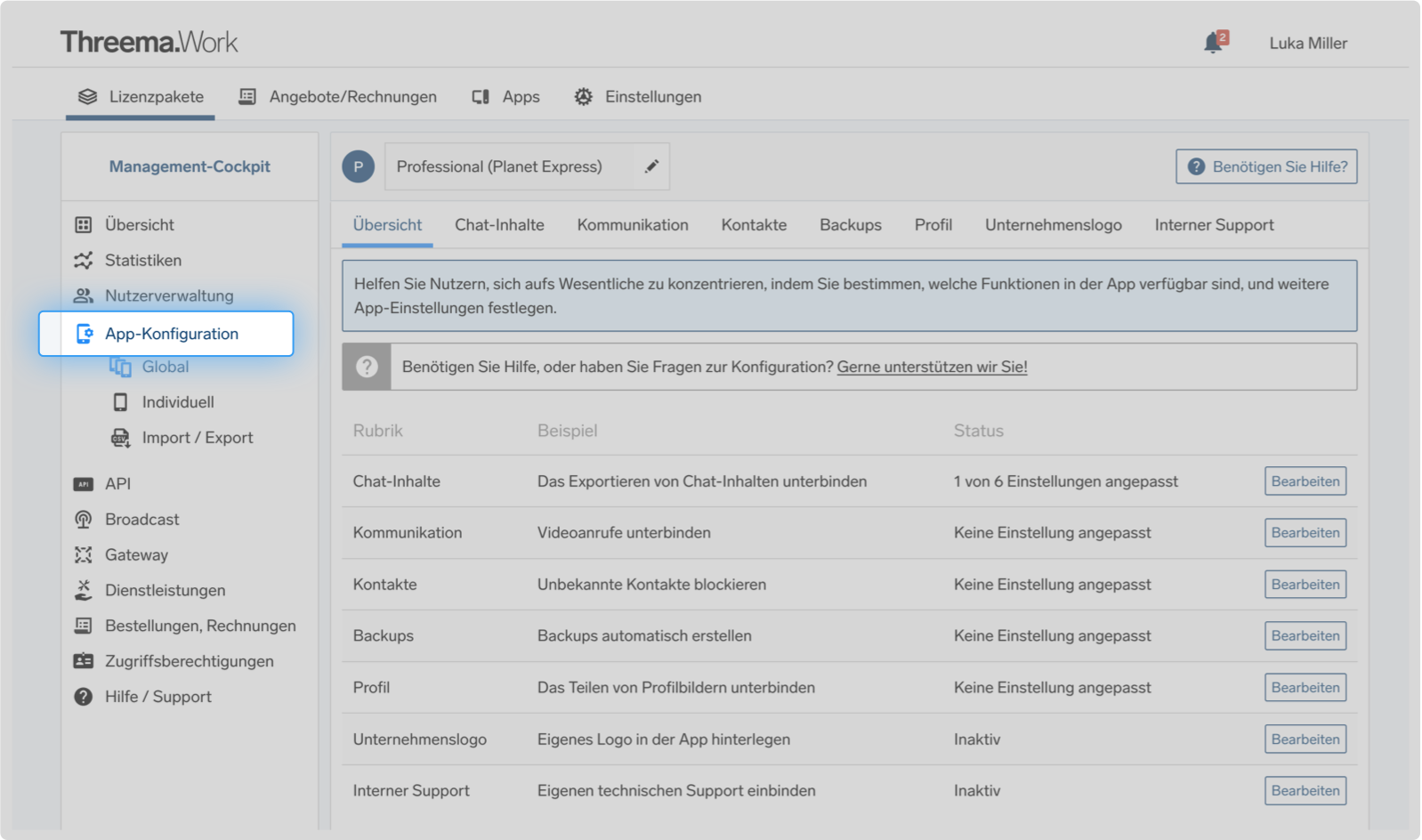Click Bearbeiten for Interner Support row

(x=1305, y=791)
